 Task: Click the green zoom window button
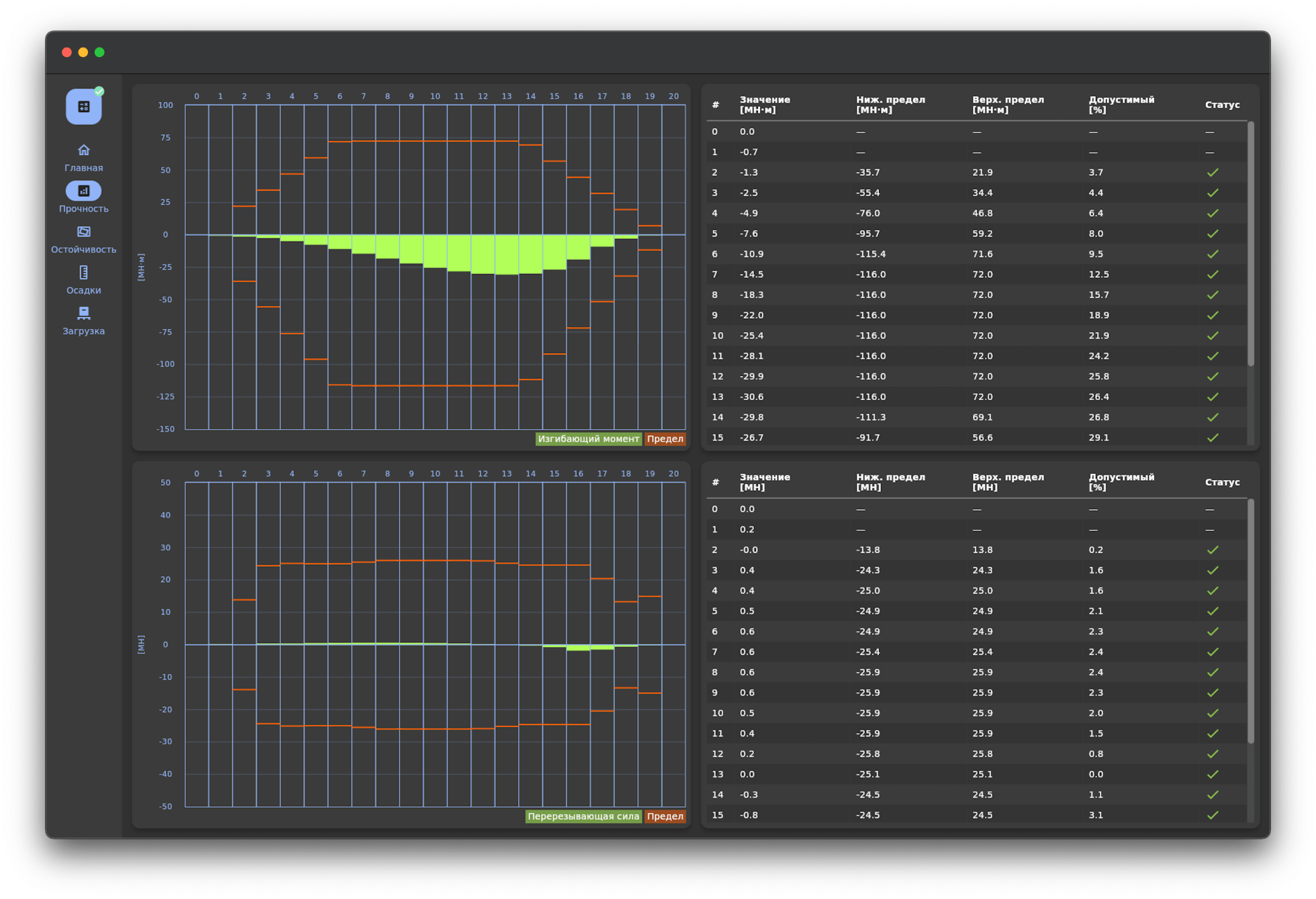[x=99, y=52]
